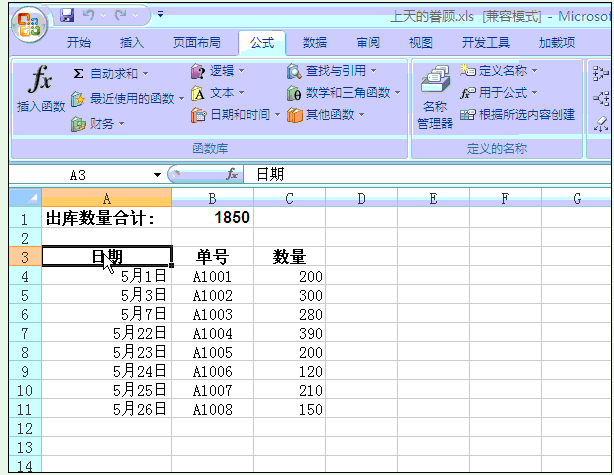The height and width of the screenshot is (475, 614).
Task: Click the fx button in formula bar
Action: 232,174
